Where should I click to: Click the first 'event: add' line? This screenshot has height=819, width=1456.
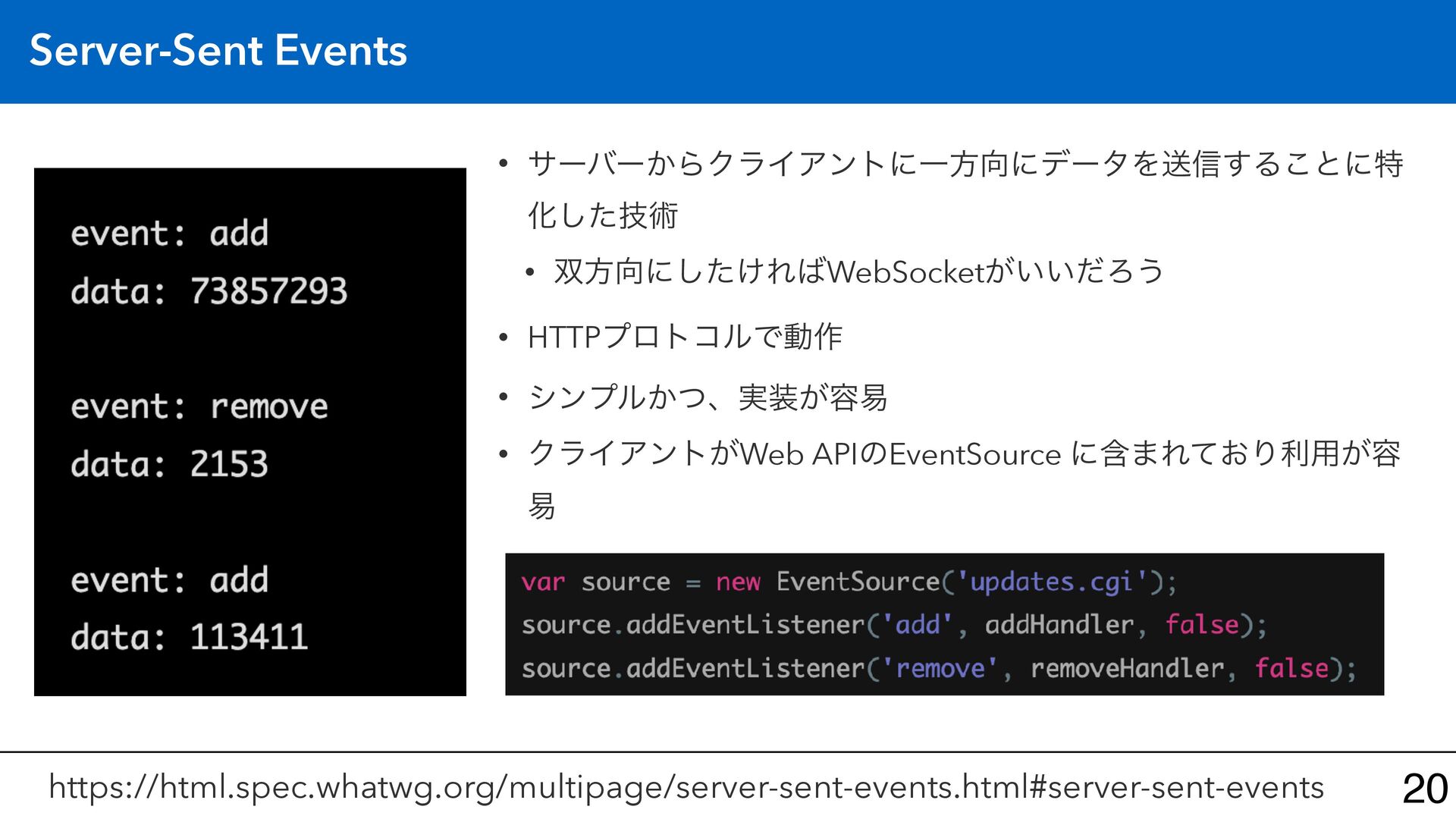click(170, 233)
